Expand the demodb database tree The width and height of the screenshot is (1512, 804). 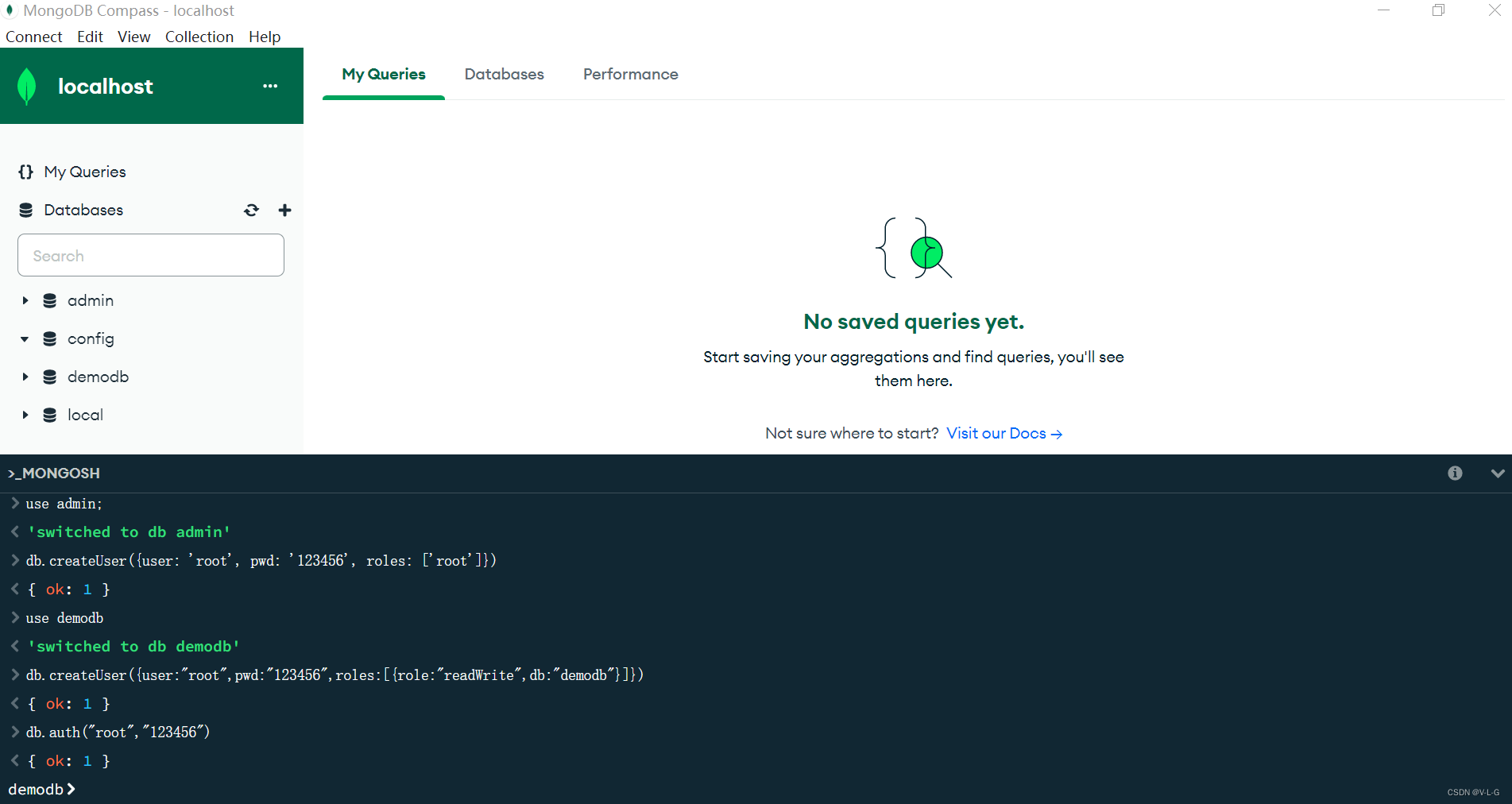coord(25,377)
